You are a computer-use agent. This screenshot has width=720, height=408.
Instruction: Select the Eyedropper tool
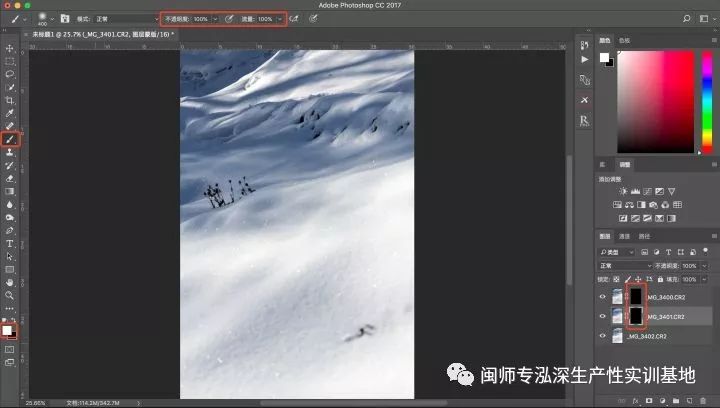(10, 113)
